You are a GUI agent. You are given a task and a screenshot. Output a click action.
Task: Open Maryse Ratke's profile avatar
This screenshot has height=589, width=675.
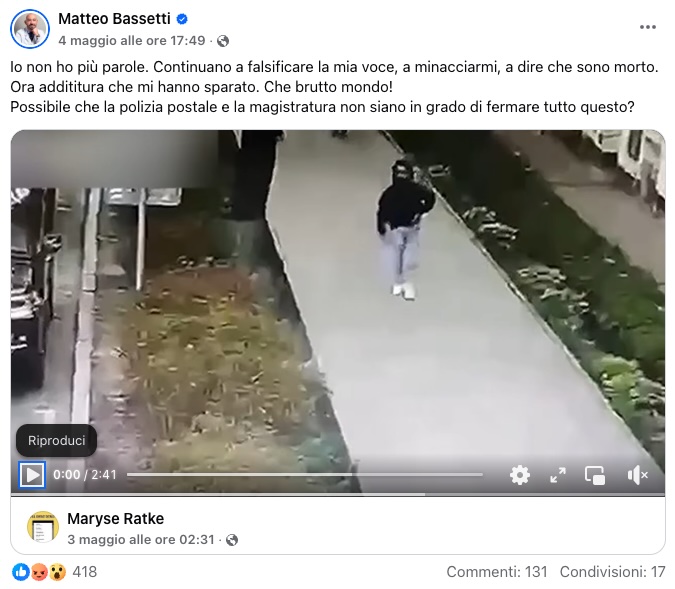tap(43, 527)
